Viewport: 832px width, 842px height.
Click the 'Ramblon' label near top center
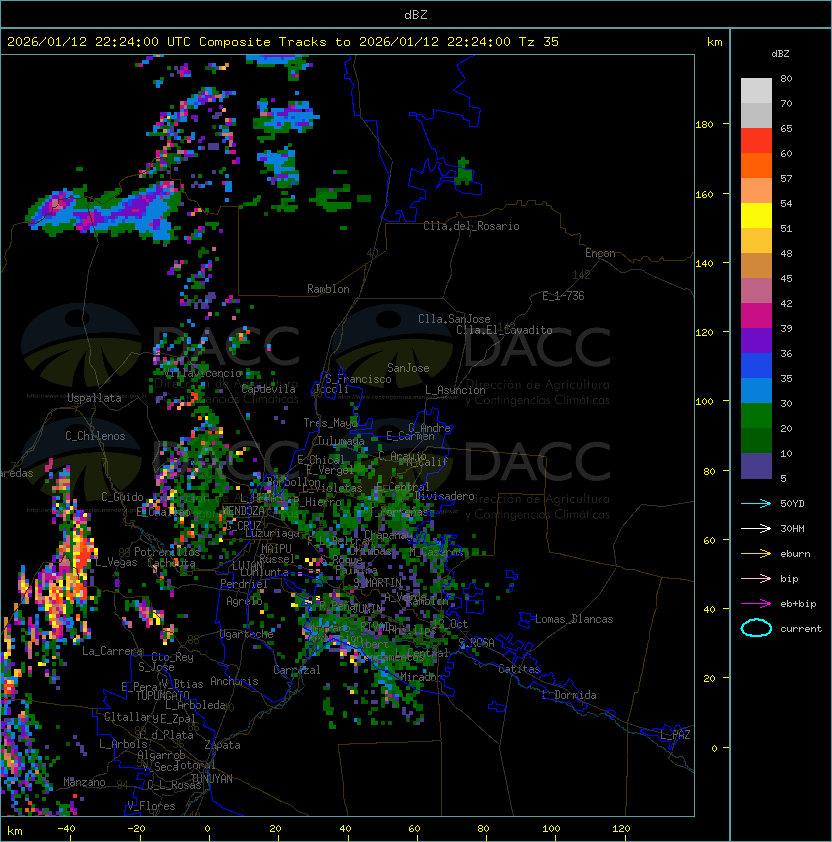[x=328, y=289]
